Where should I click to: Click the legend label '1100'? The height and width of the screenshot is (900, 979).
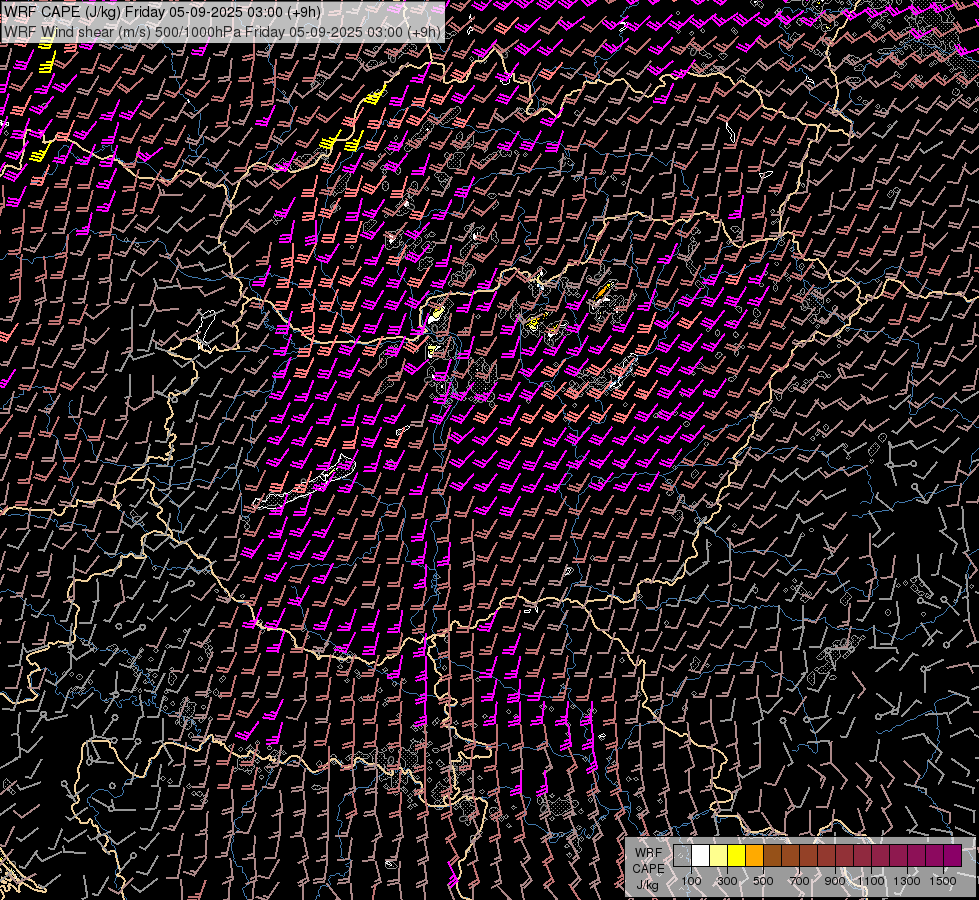[871, 881]
